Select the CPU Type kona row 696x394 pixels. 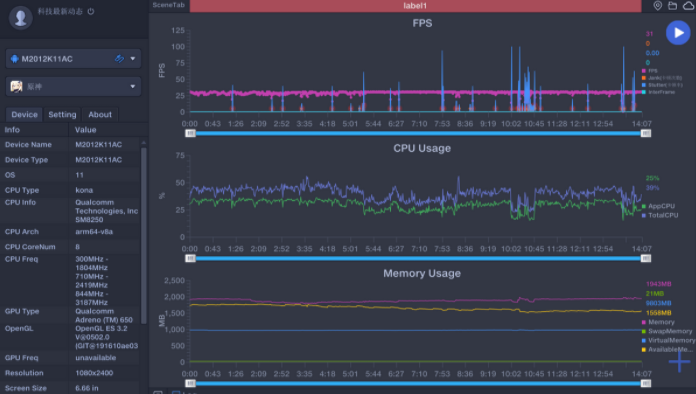coord(70,190)
